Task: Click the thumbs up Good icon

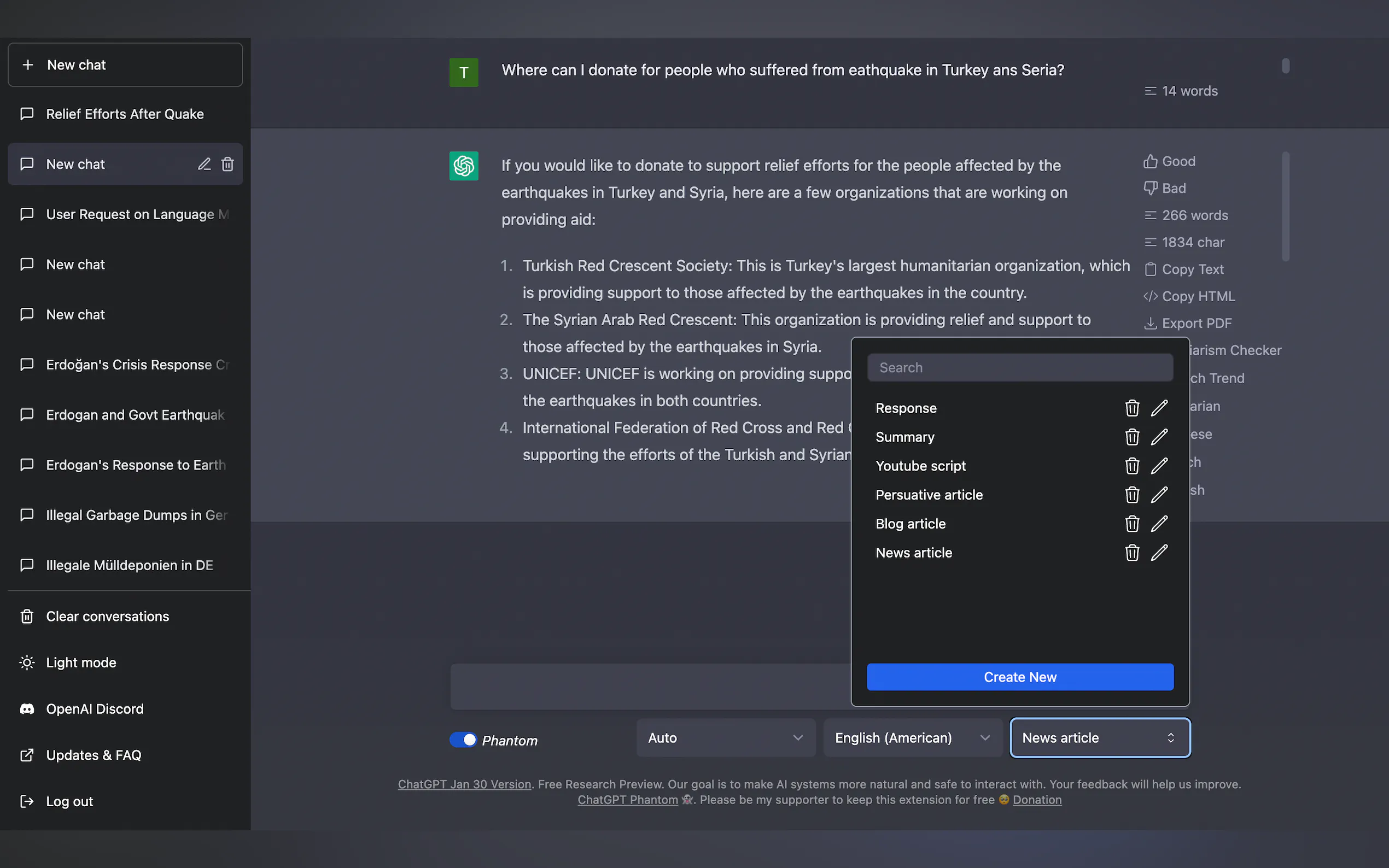Action: coord(1149,161)
